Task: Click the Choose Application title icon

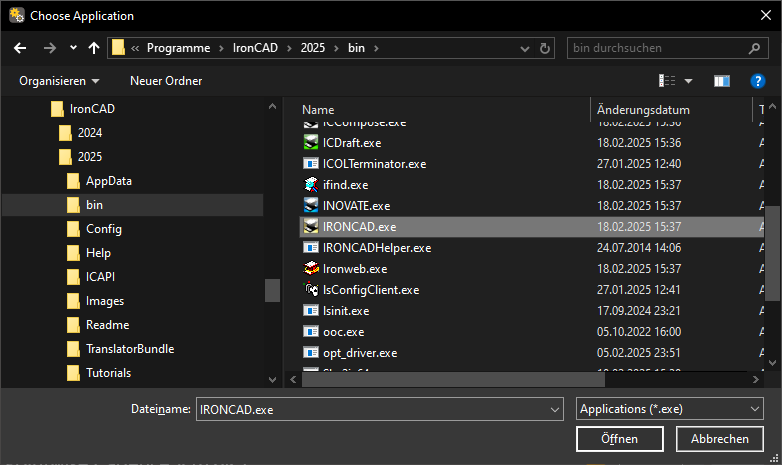Action: point(16,15)
